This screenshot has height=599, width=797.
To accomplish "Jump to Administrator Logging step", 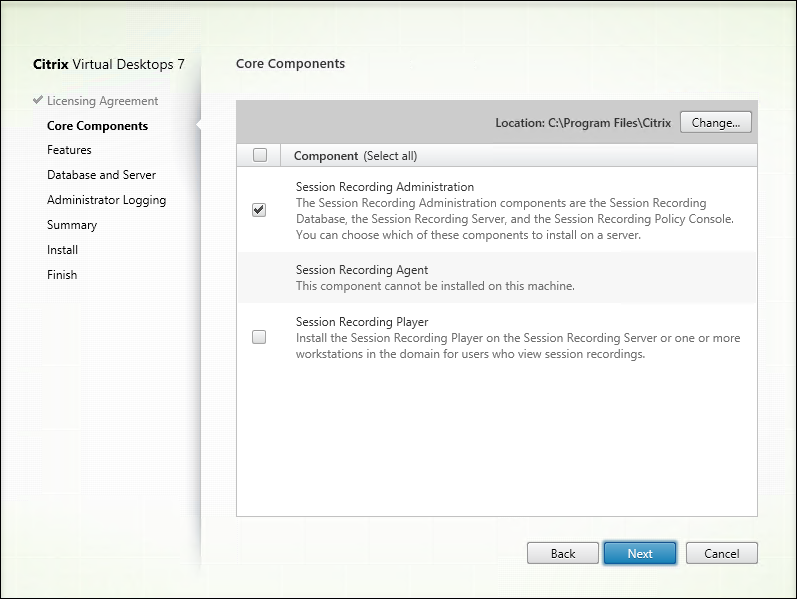I will point(106,200).
